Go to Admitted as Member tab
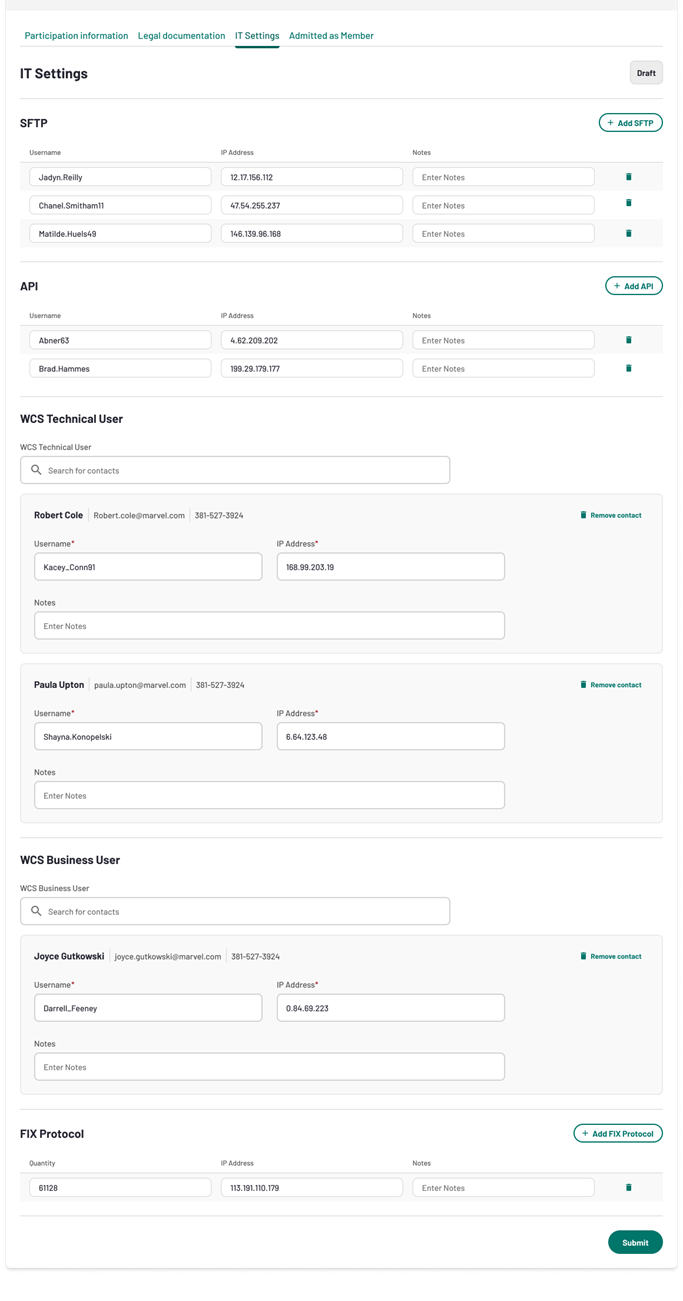 [x=331, y=35]
